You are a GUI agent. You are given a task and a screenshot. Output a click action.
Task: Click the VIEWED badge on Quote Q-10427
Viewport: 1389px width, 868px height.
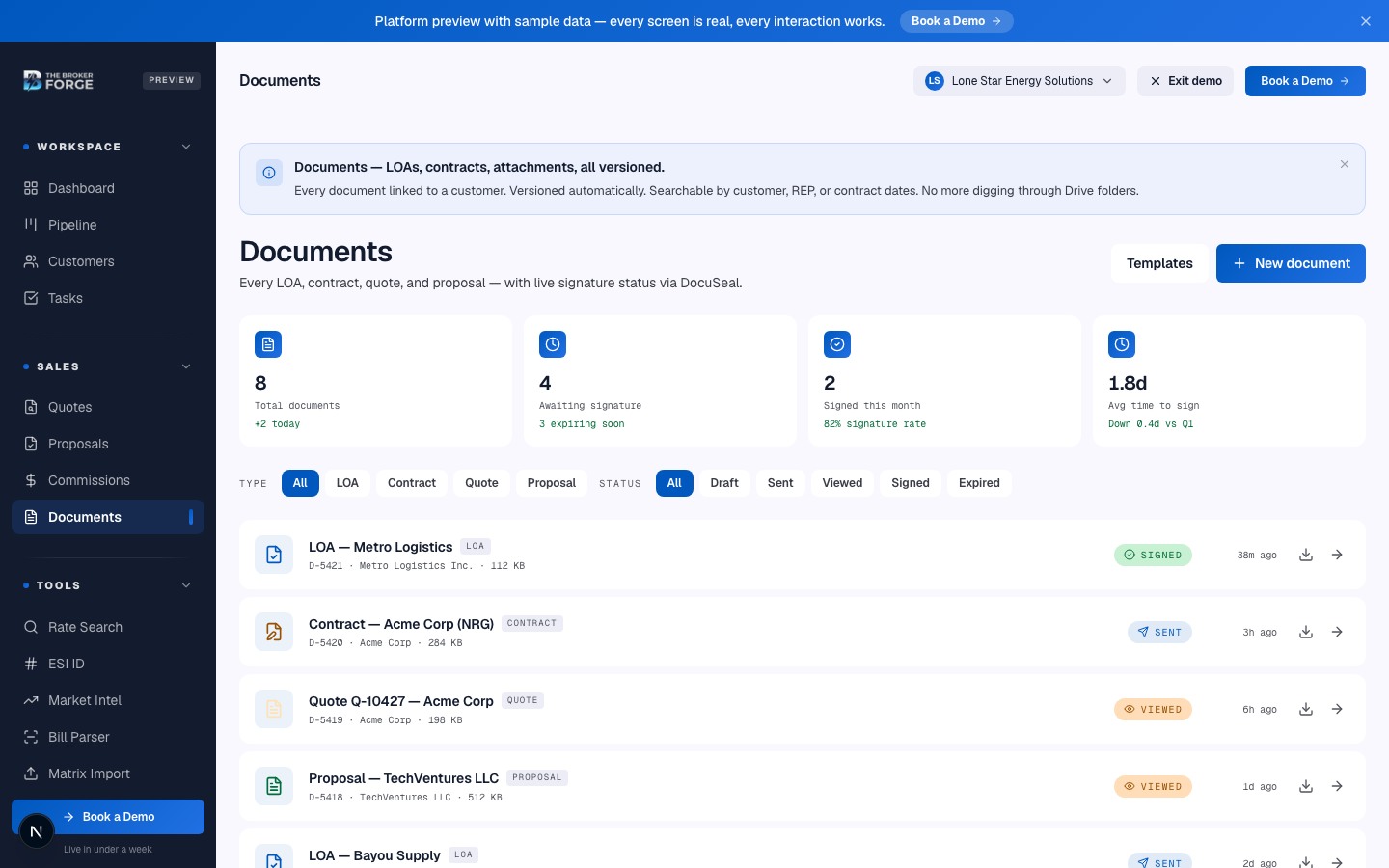[1153, 709]
